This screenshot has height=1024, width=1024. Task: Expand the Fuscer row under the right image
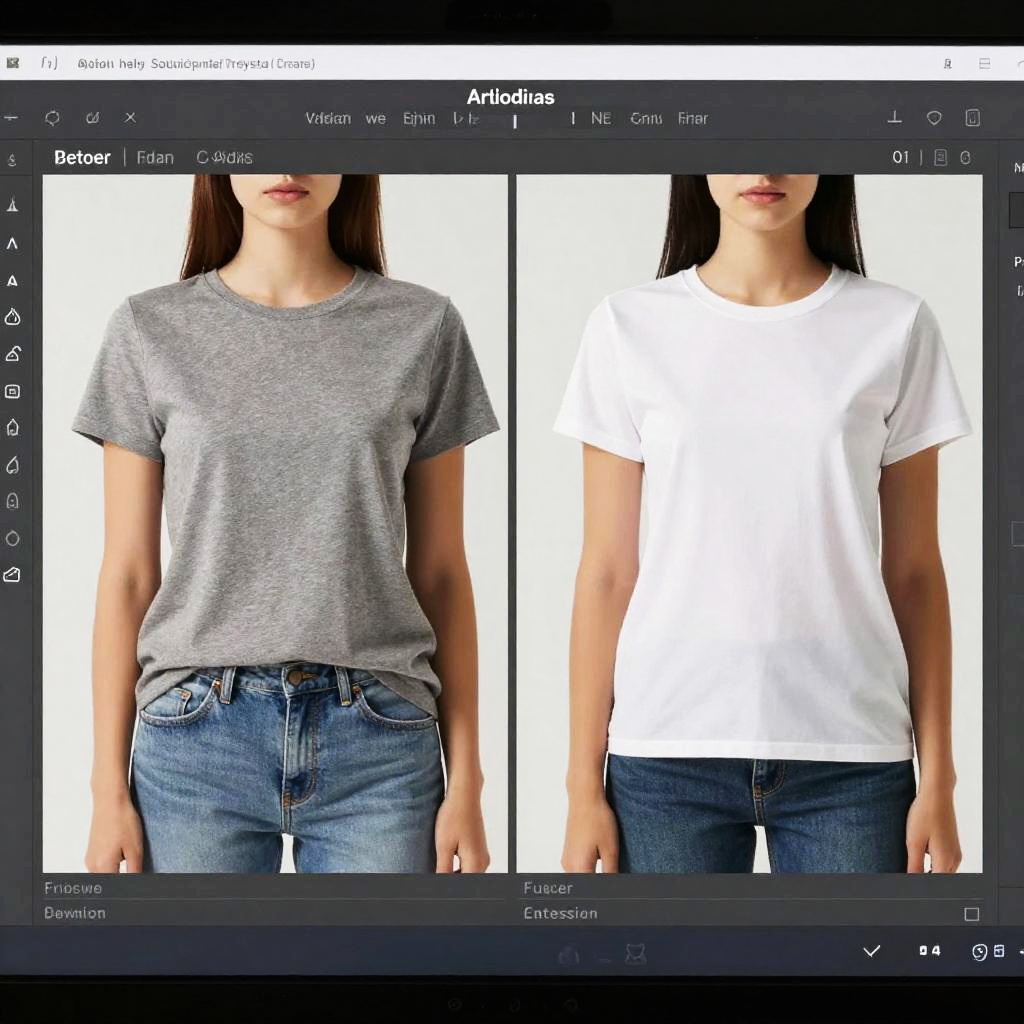click(548, 888)
